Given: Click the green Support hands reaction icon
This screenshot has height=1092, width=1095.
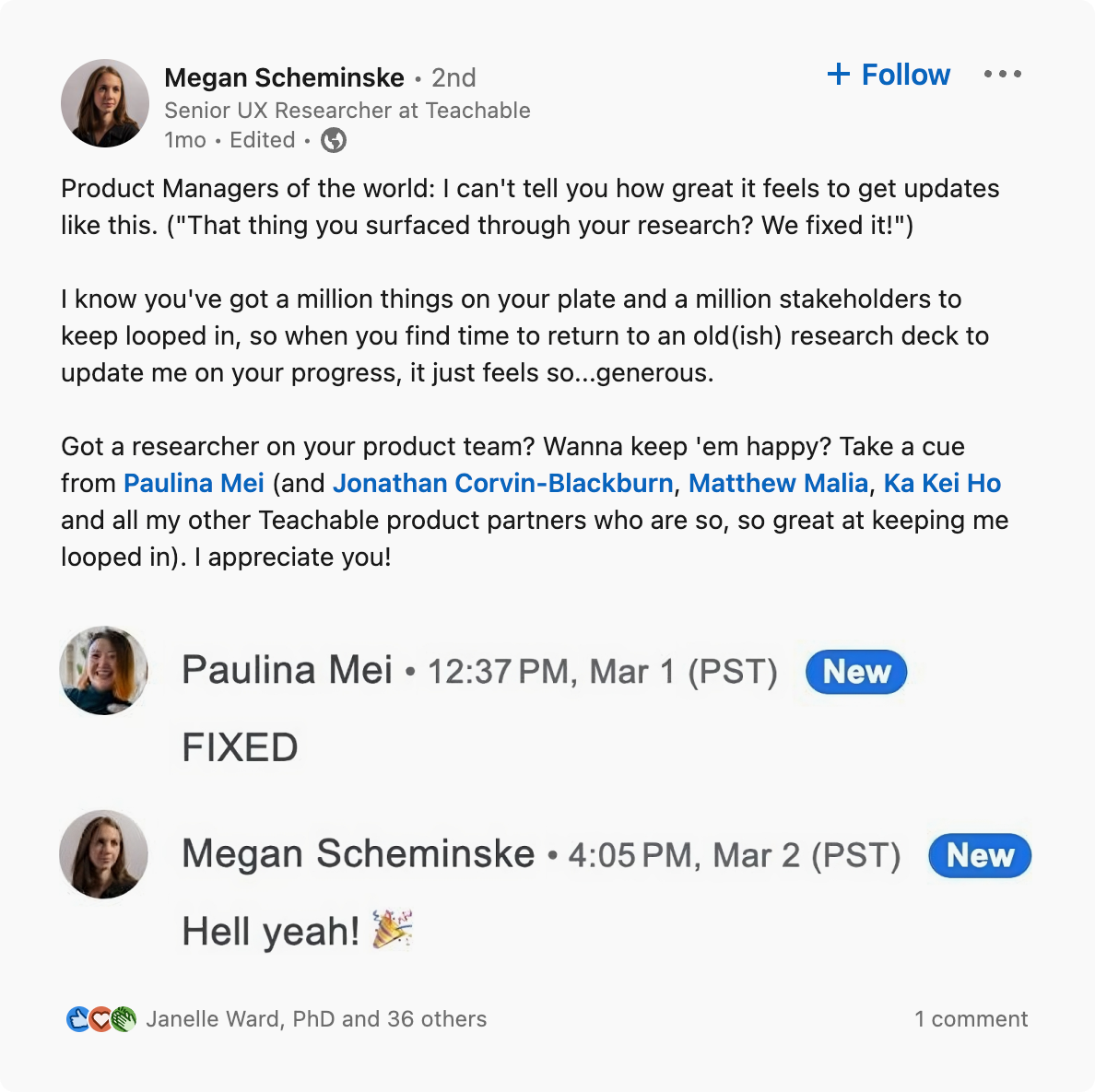Looking at the screenshot, I should (124, 1019).
